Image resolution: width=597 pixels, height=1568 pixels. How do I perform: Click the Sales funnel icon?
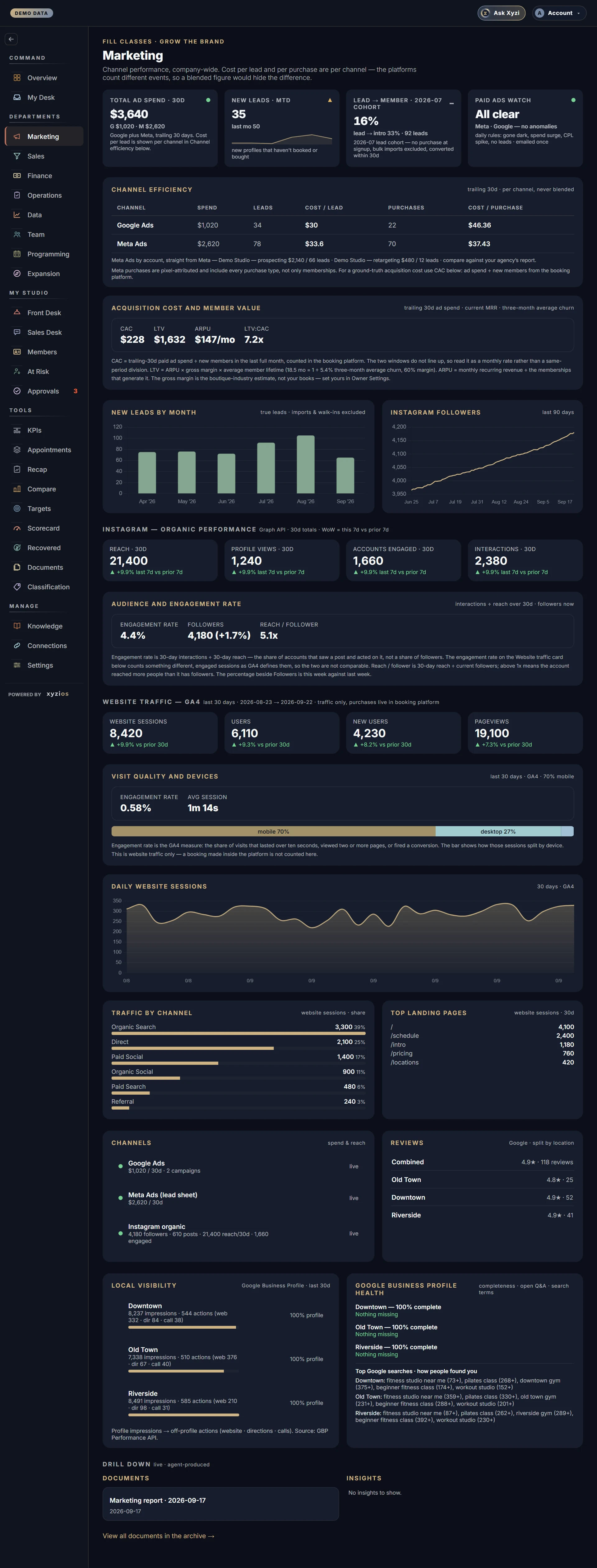click(17, 156)
